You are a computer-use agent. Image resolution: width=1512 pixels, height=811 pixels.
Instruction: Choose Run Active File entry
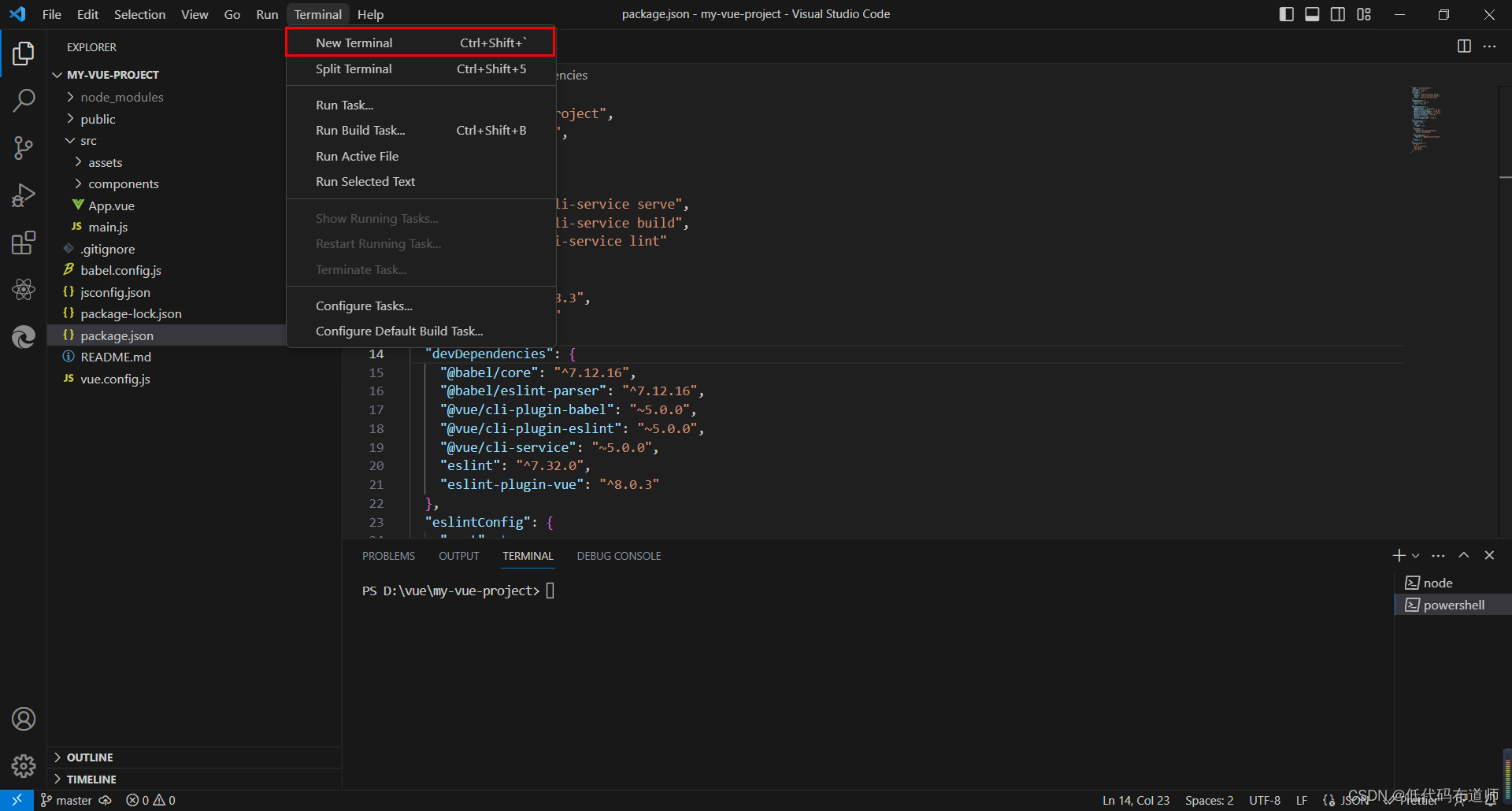tap(421, 156)
